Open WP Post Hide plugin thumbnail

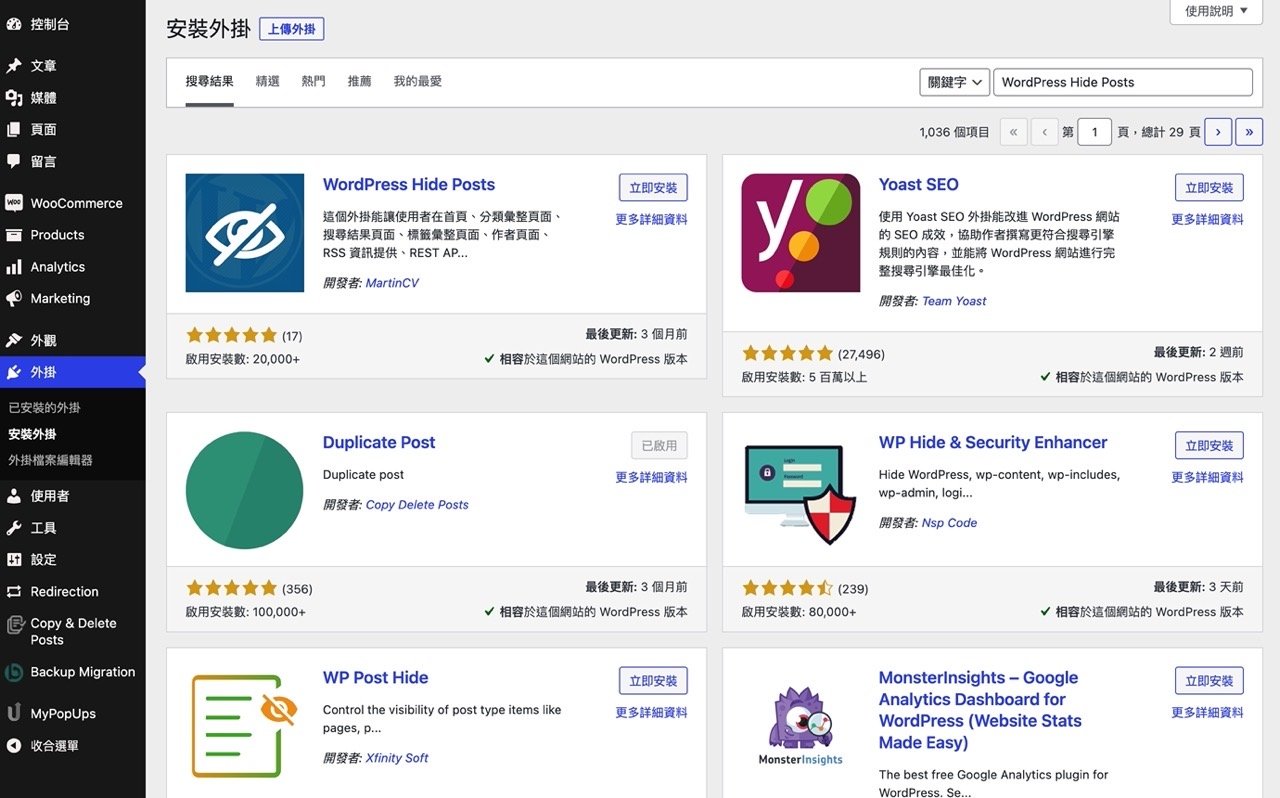pyautogui.click(x=245, y=726)
